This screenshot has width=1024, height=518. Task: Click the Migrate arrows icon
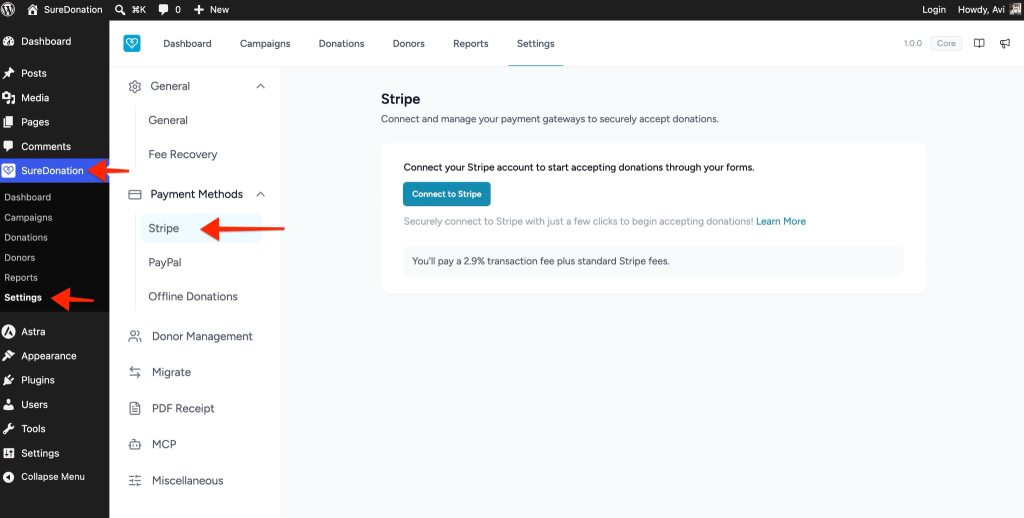(135, 372)
